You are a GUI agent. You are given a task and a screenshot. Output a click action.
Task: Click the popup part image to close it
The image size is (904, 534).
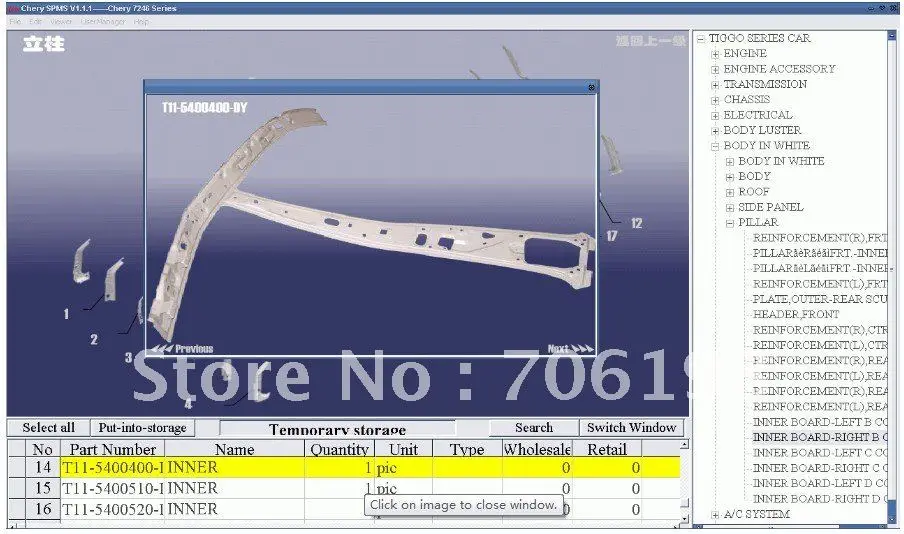click(370, 224)
